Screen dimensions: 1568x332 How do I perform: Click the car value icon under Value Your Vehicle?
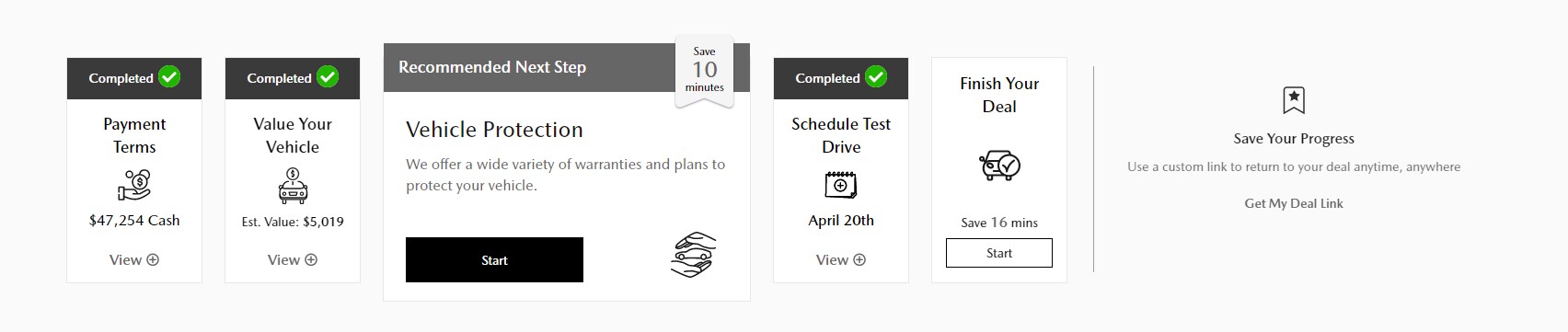(293, 185)
